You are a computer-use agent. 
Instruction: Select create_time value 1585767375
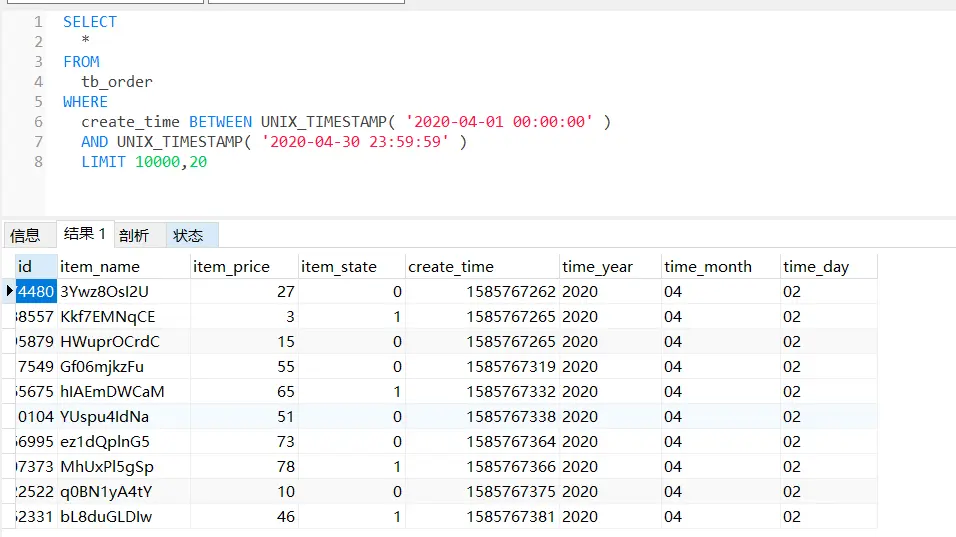click(x=482, y=492)
